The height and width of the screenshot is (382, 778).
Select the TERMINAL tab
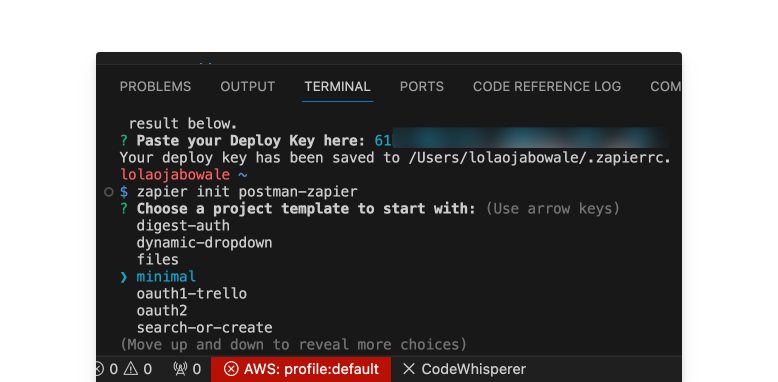pyautogui.click(x=337, y=87)
